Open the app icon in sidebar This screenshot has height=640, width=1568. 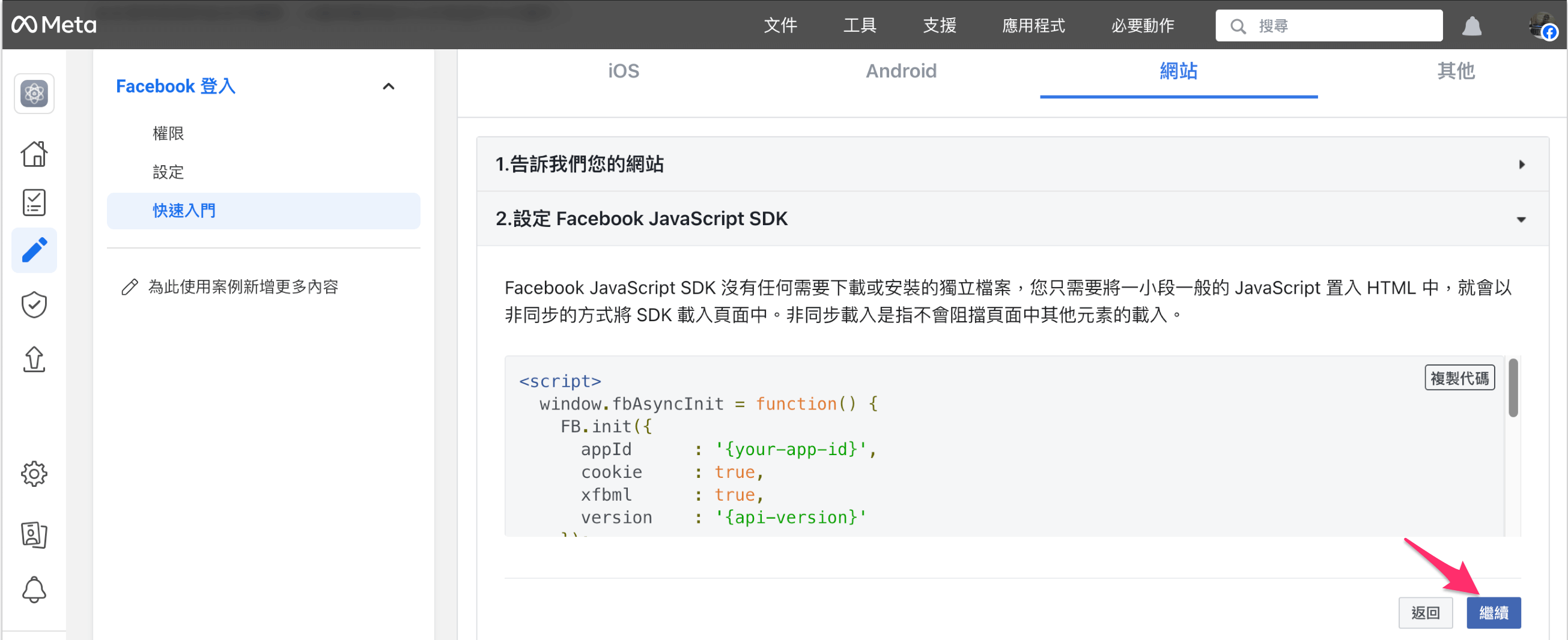click(34, 94)
